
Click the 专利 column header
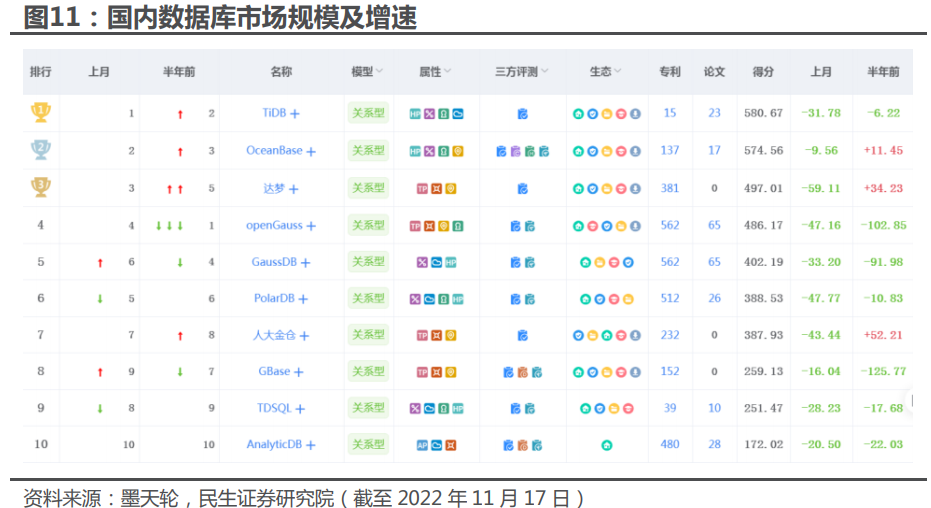670,72
